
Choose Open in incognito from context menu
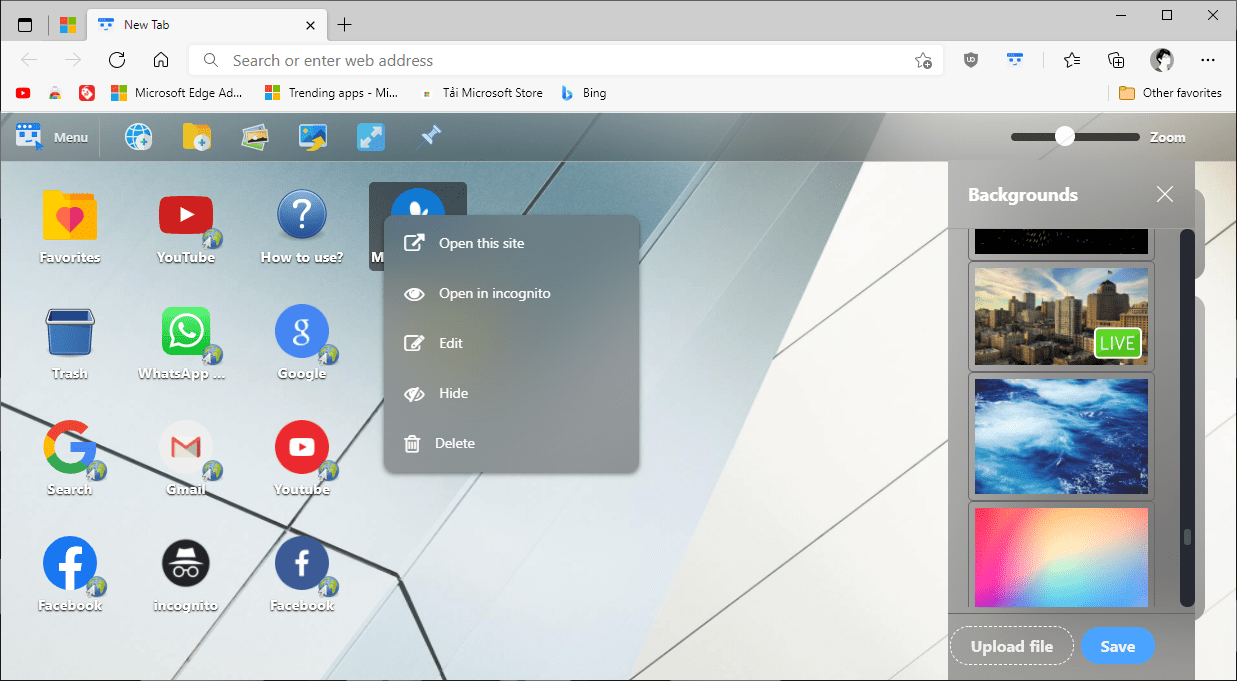tap(494, 293)
